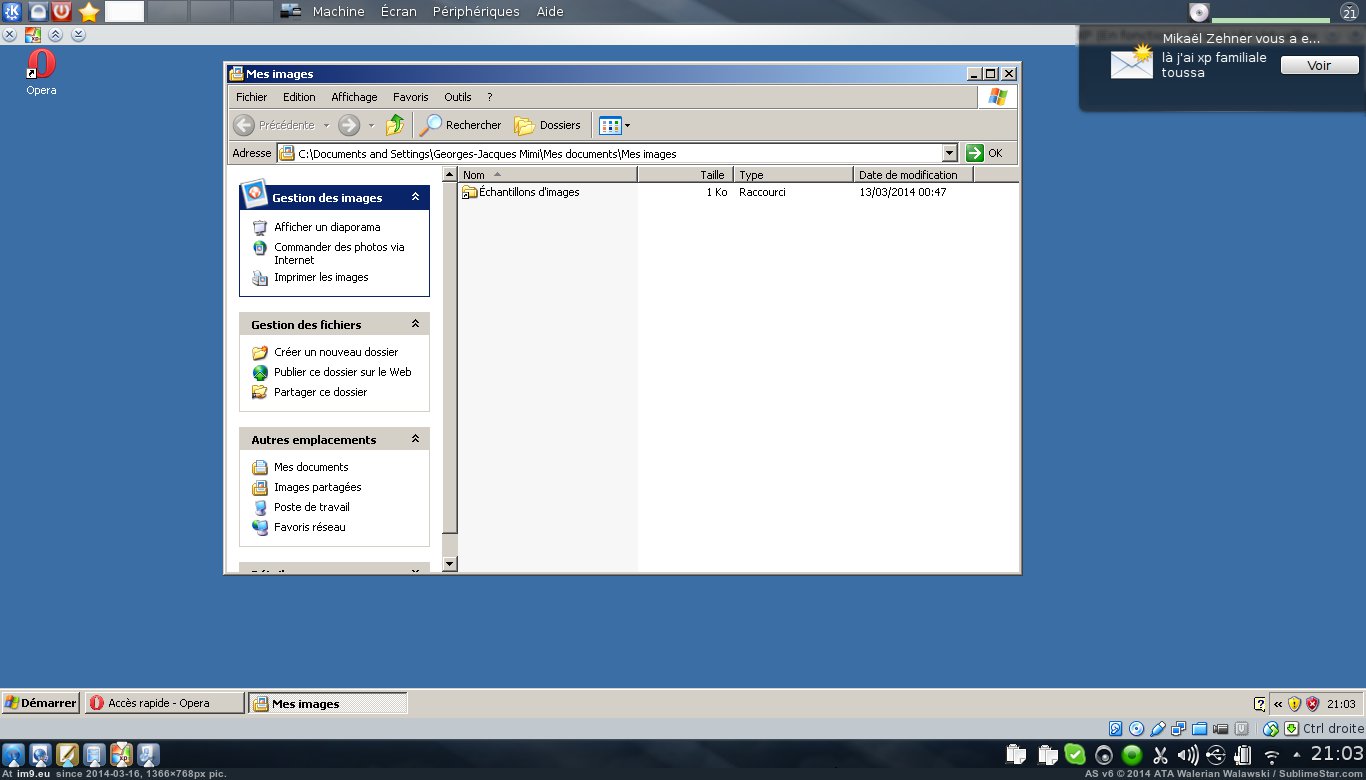
Task: Open the Échantillons d'images shortcut
Action: [528, 192]
